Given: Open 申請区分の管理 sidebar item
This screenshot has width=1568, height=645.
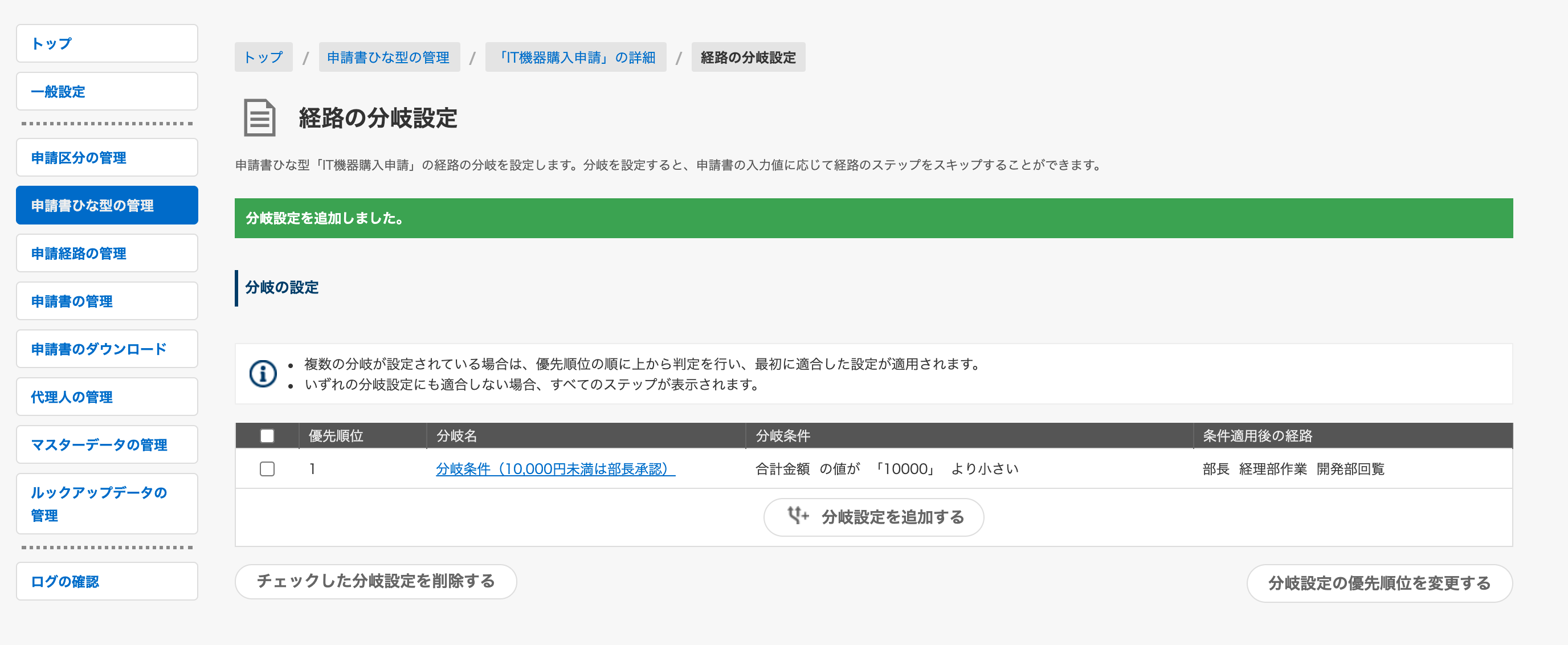Looking at the screenshot, I should tap(107, 158).
